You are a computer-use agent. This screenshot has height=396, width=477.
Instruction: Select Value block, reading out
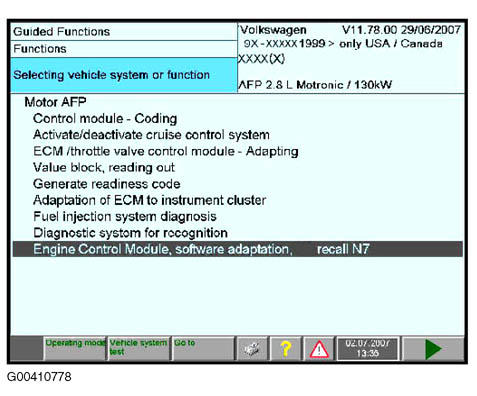pos(104,167)
